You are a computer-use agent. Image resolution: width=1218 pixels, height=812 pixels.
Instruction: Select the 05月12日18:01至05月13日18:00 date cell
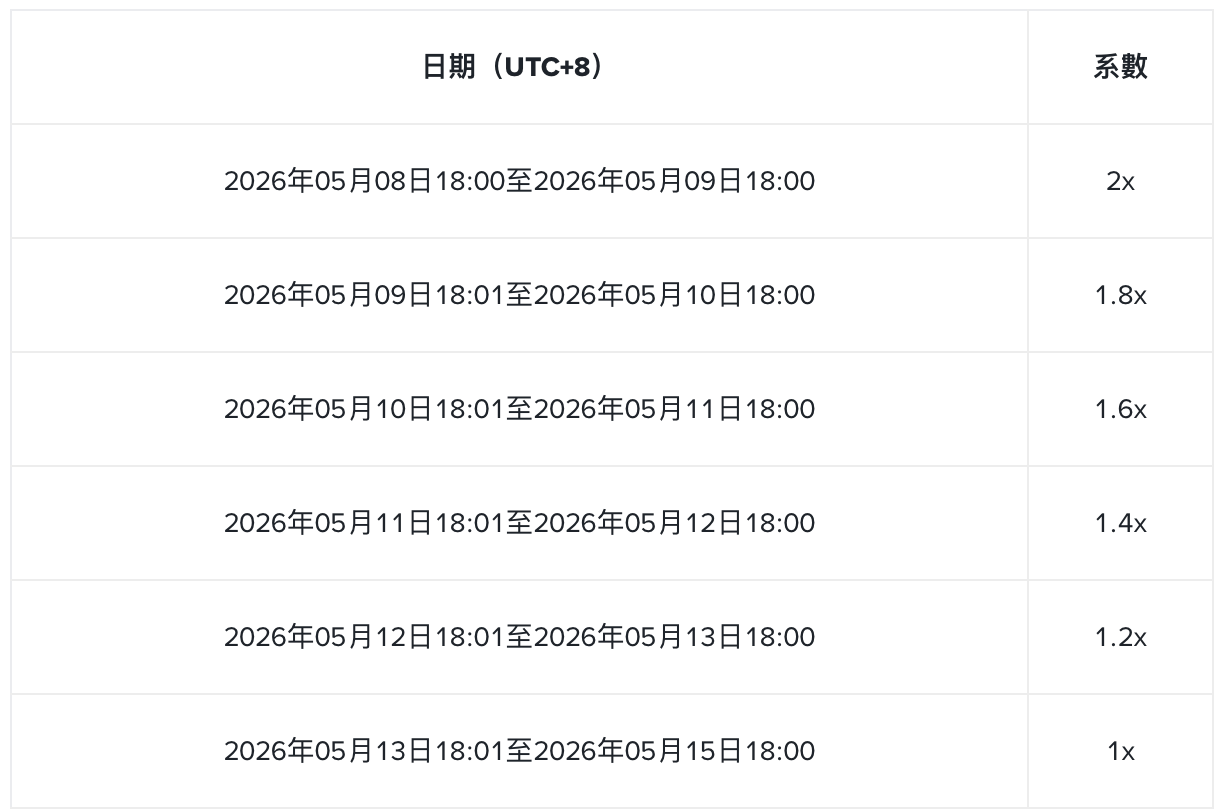click(519, 637)
